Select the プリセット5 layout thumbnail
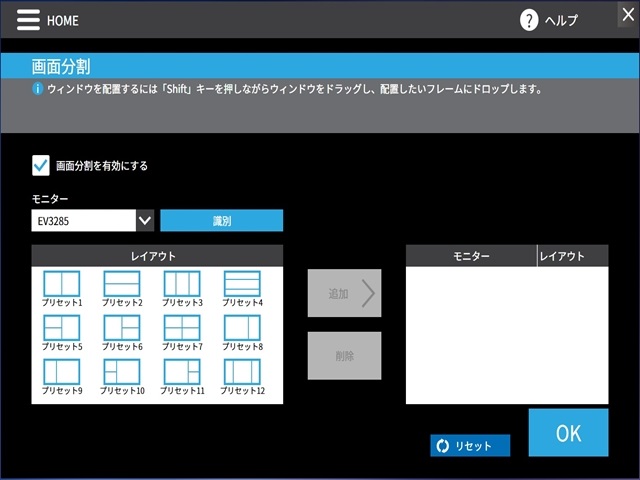Viewport: 640px width, 480px height. 62,327
